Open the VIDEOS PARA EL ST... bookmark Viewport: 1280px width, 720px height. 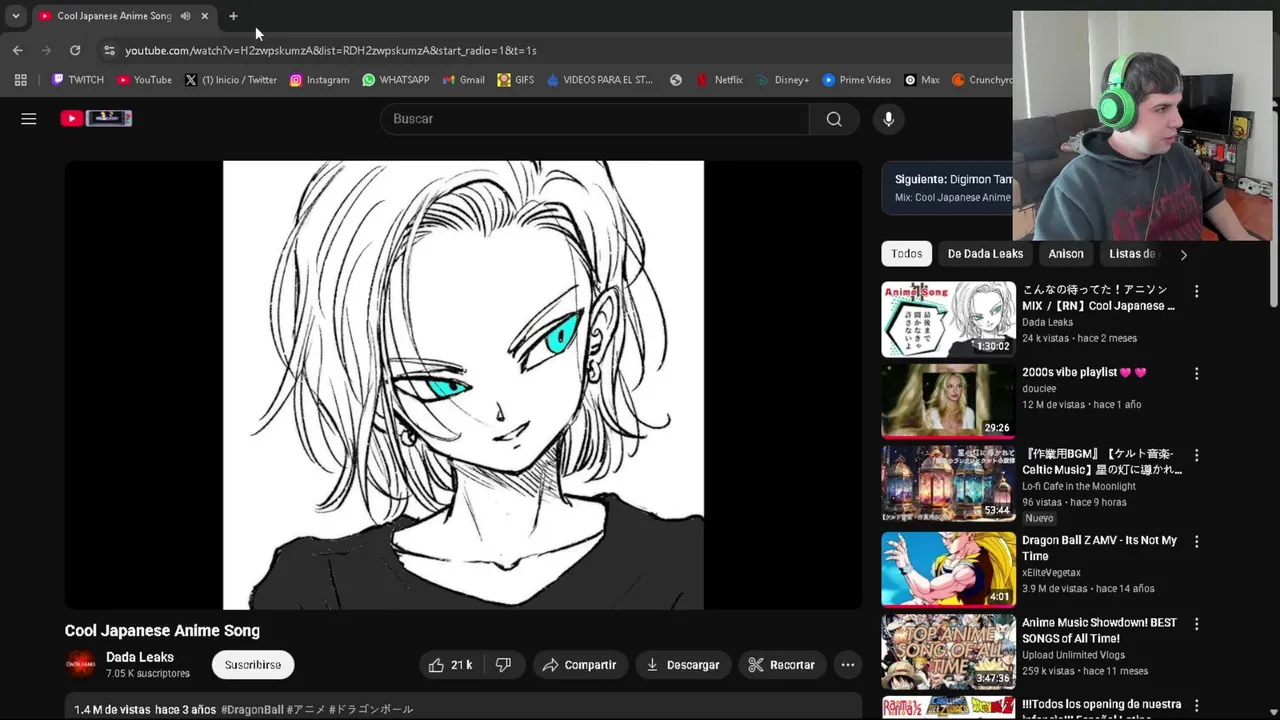click(x=600, y=80)
